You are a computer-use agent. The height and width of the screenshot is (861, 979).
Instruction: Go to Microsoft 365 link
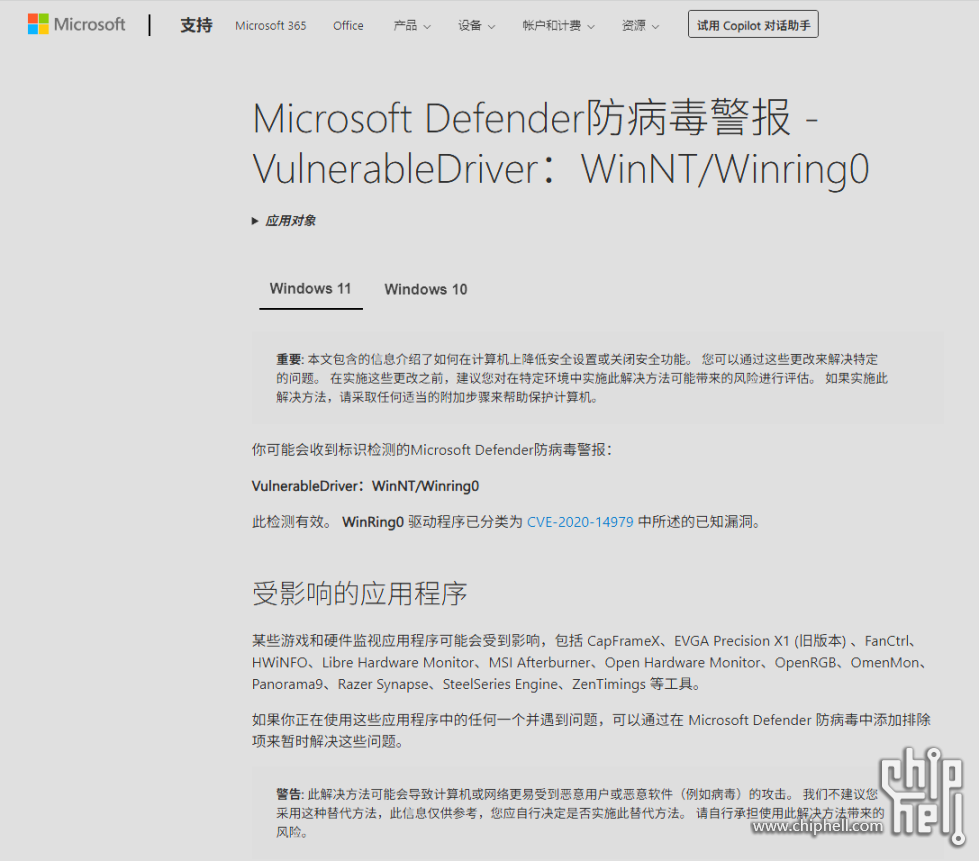270,26
